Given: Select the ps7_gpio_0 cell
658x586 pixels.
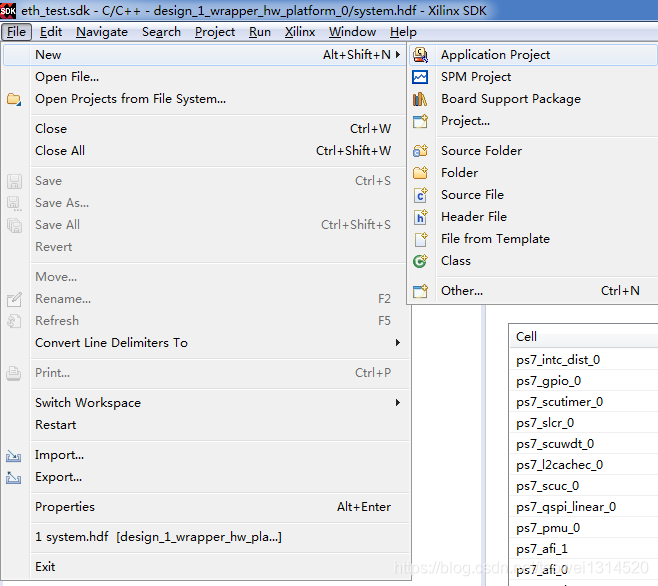Looking at the screenshot, I should click(584, 381).
